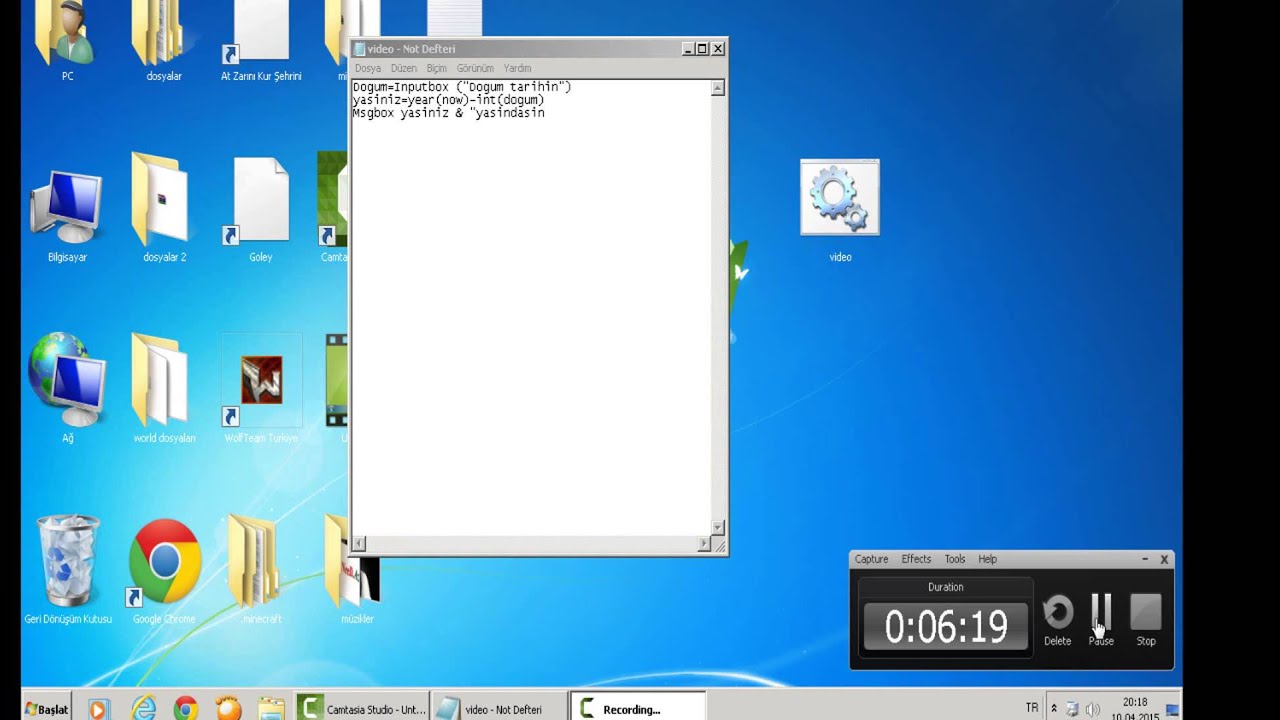Stop the recording
Image resolution: width=1280 pixels, height=720 pixels.
[1146, 620]
